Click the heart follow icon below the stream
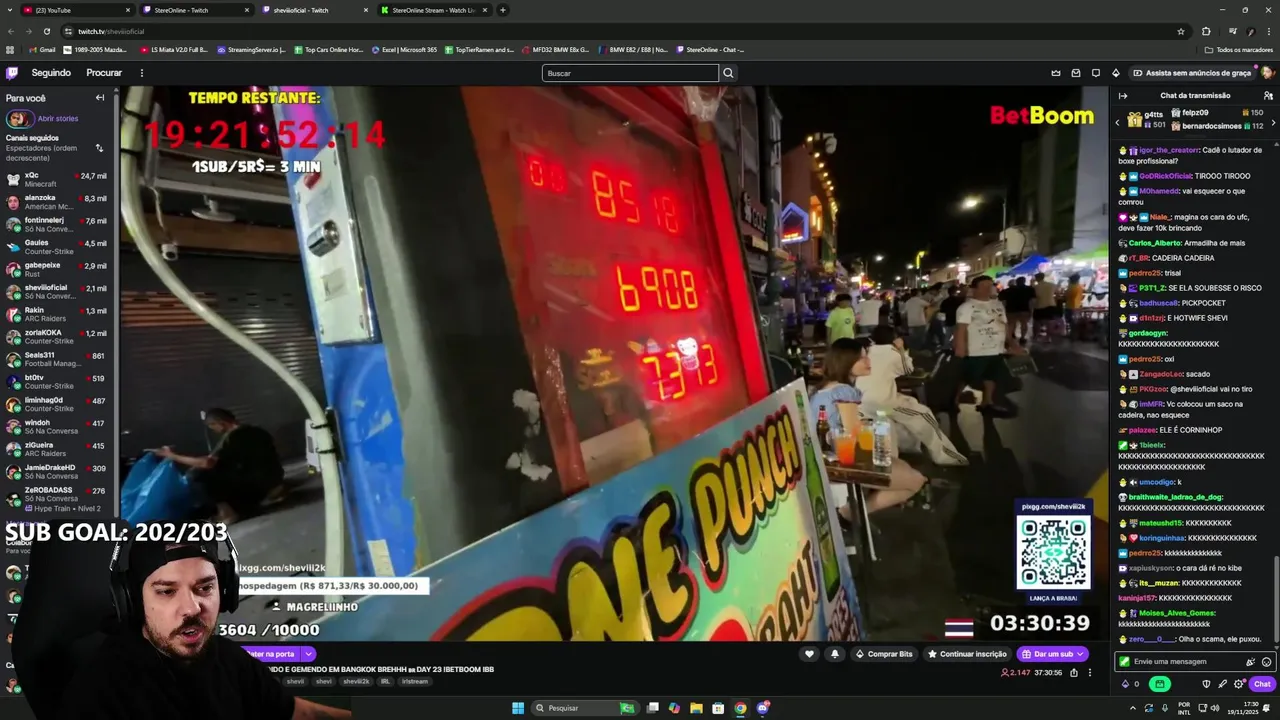 tap(809, 654)
